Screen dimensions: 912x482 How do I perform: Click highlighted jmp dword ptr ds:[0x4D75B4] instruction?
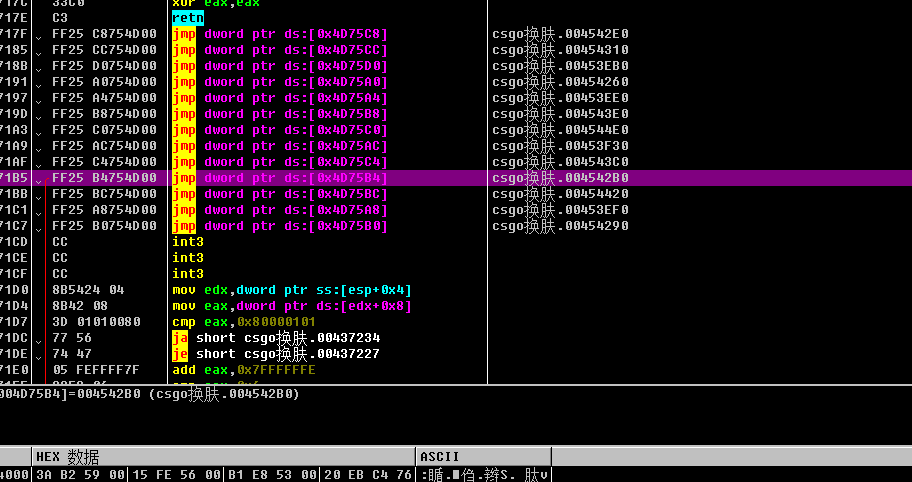[280, 178]
